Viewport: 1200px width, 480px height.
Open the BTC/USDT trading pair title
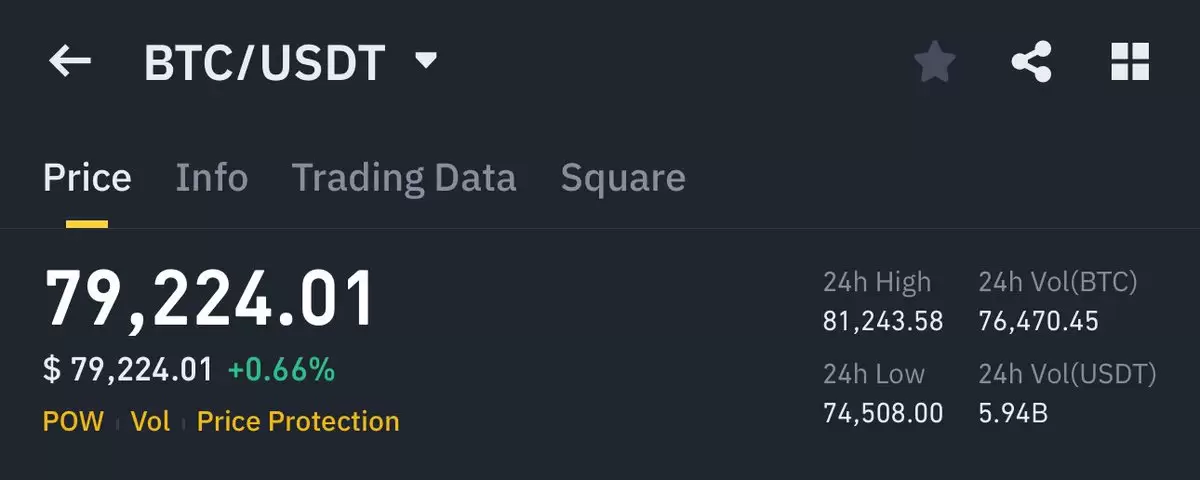(x=264, y=63)
